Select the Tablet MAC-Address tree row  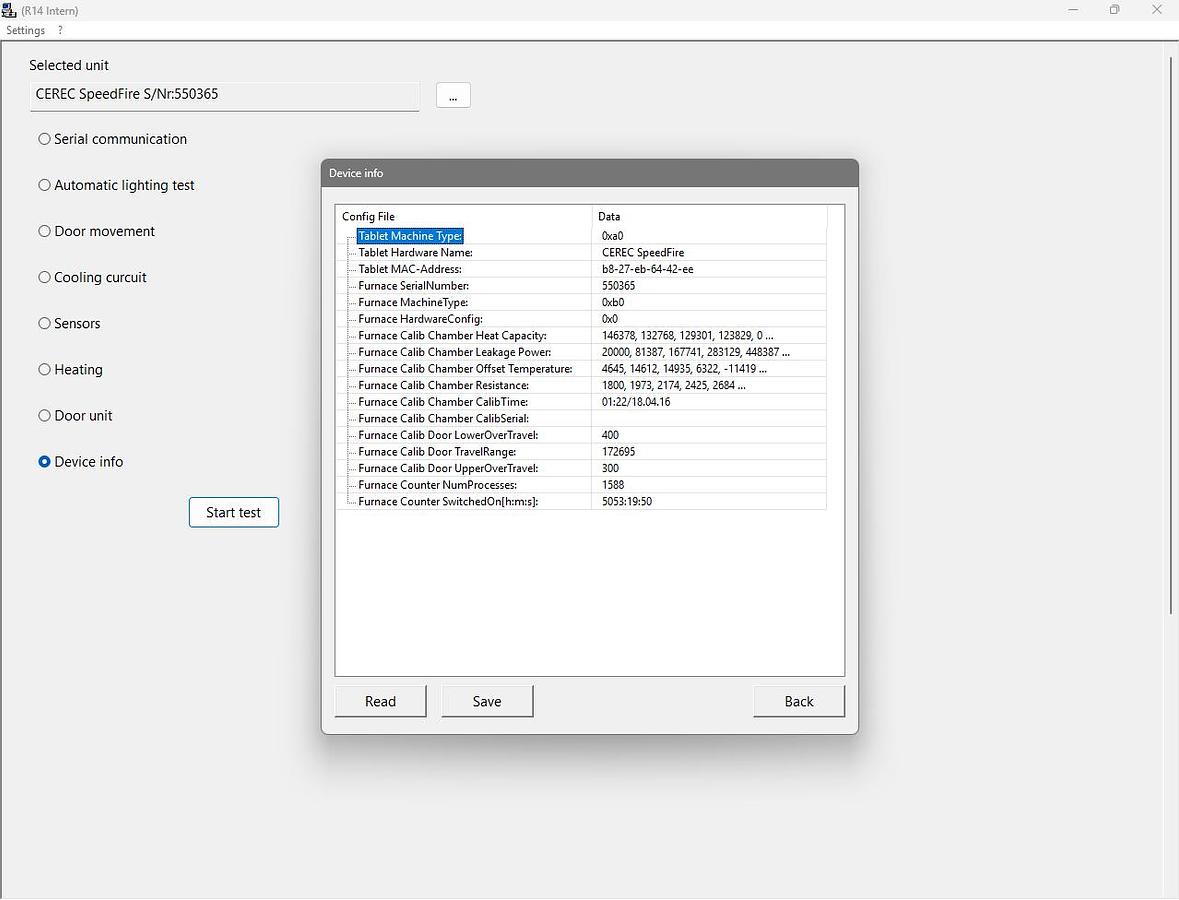tap(410, 269)
